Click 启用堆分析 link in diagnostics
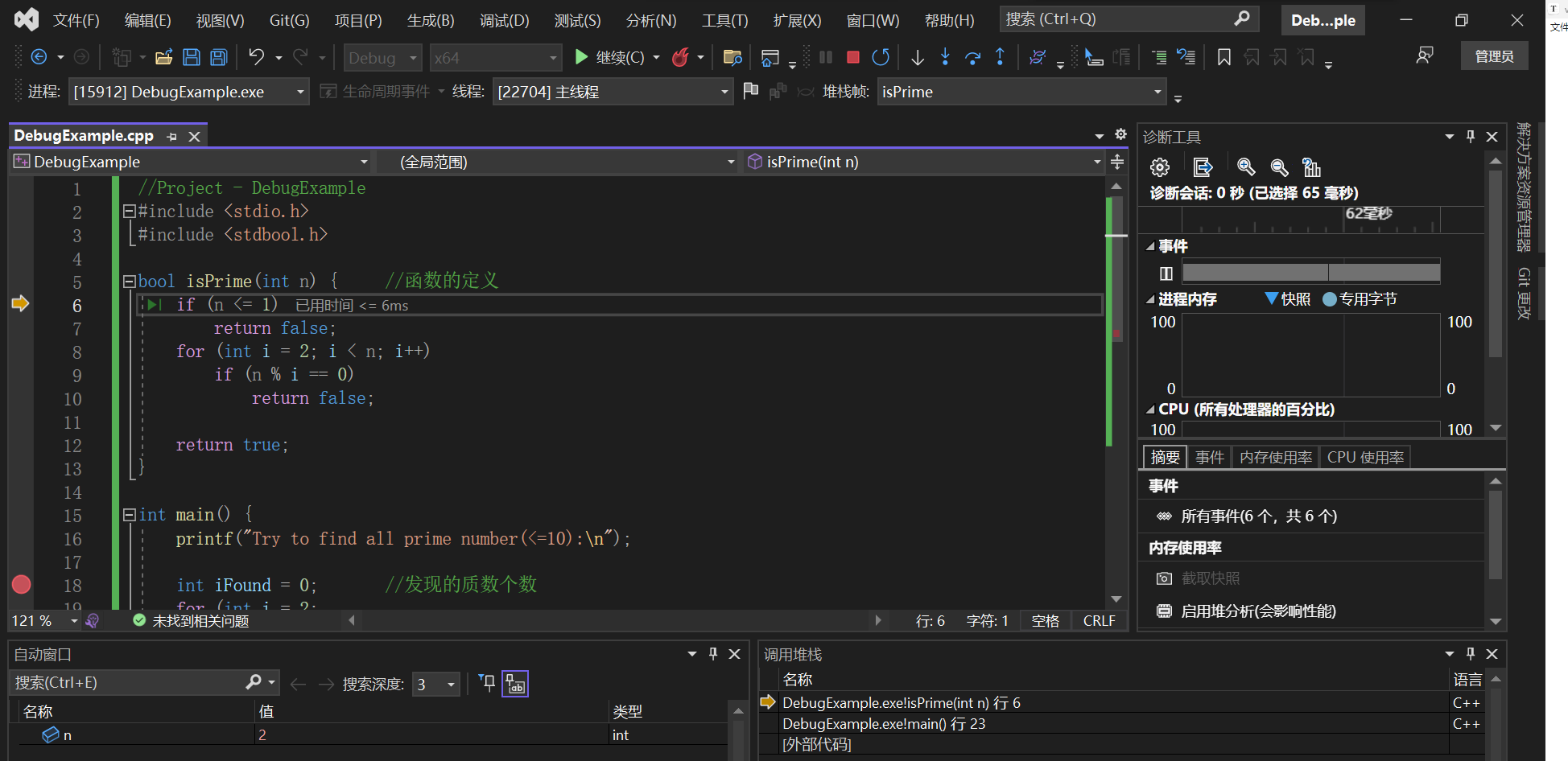The image size is (1568, 761). [x=1258, y=611]
